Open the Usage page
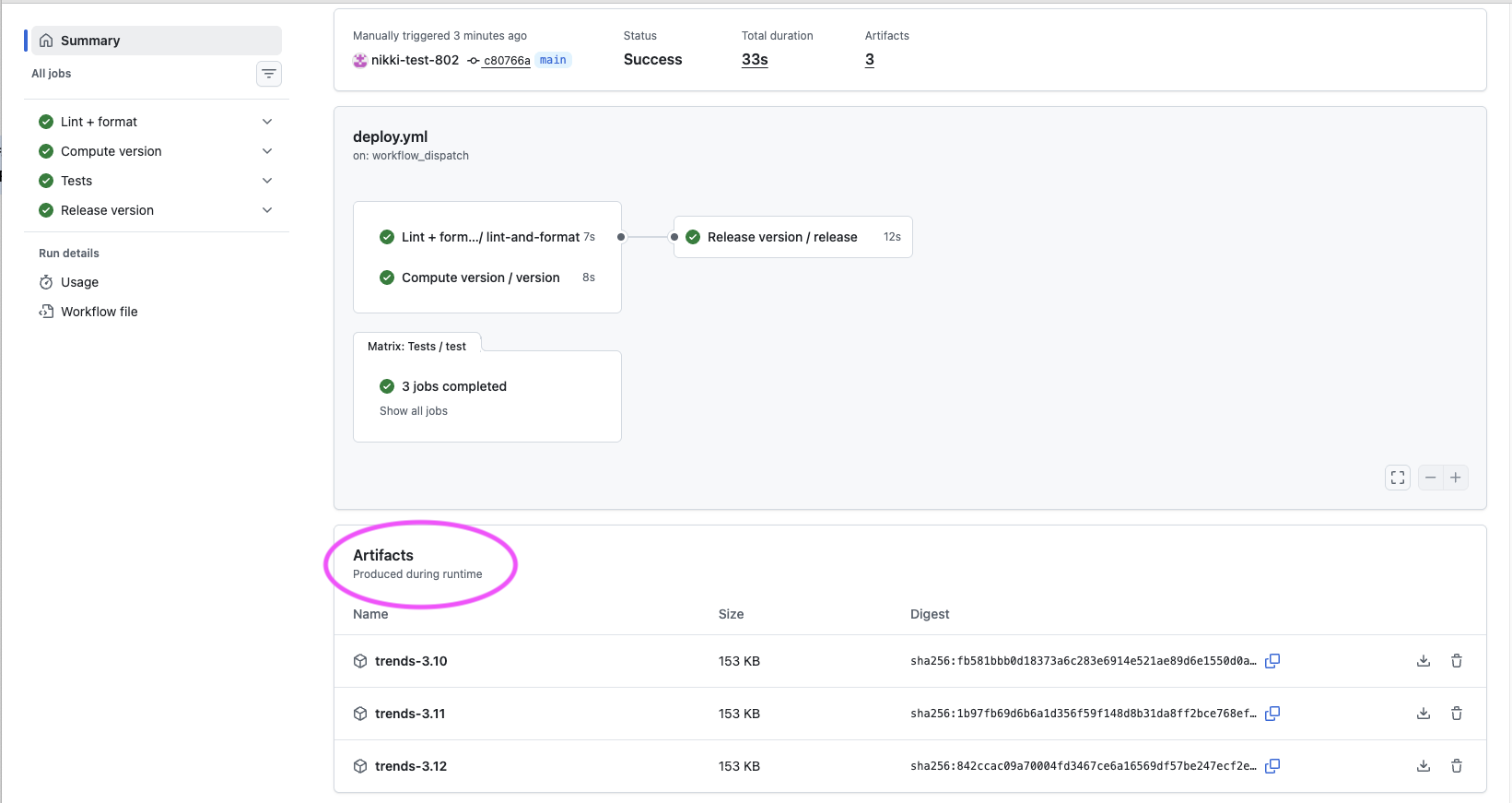The height and width of the screenshot is (803, 1512). tap(79, 282)
